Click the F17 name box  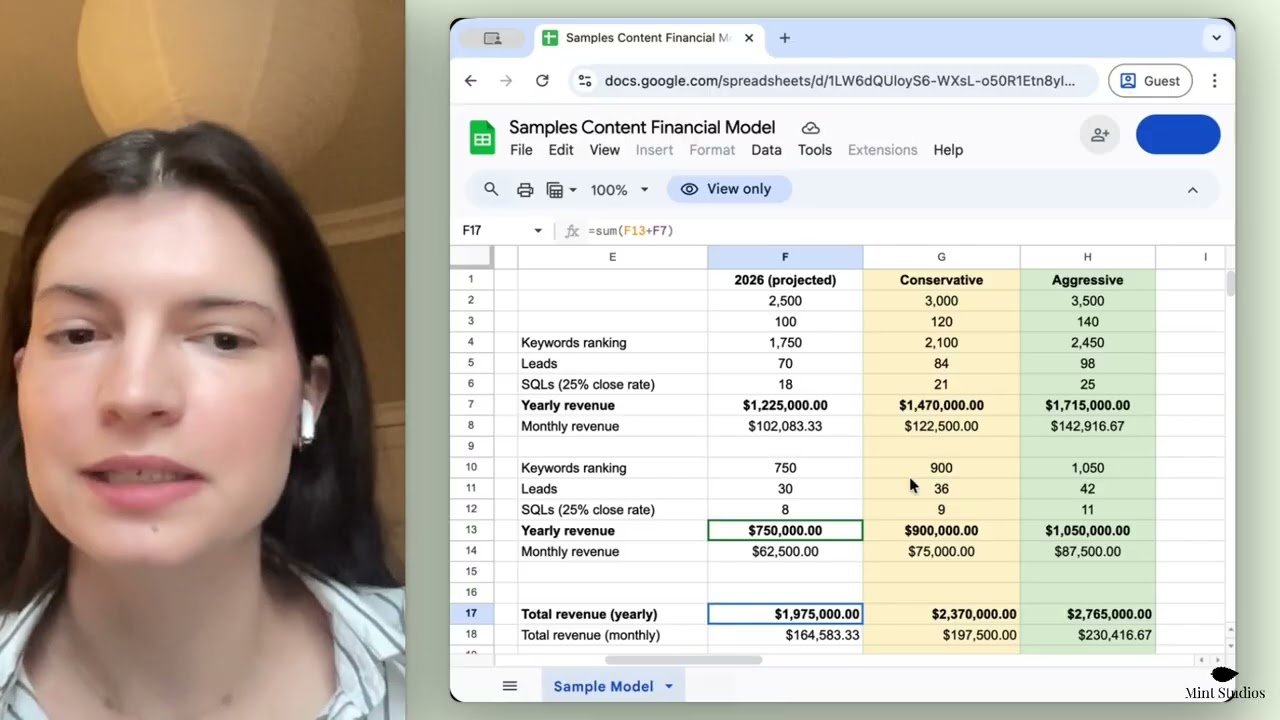[495, 230]
